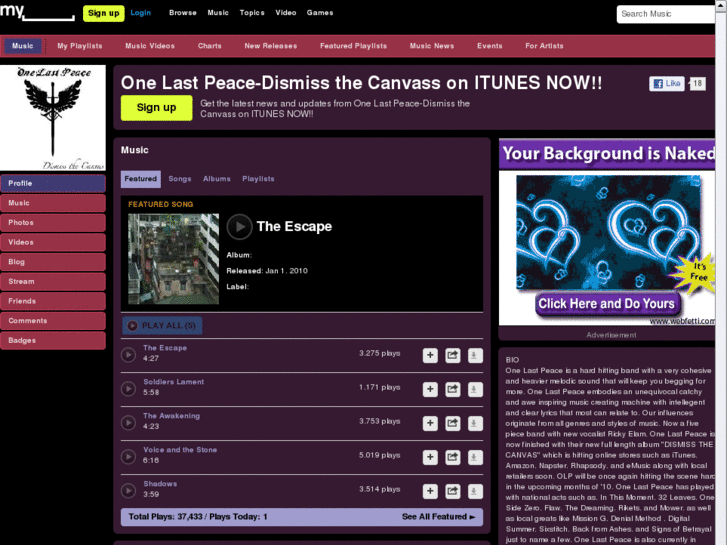Play The Escape track in list
The image size is (727, 545).
pyautogui.click(x=128, y=355)
